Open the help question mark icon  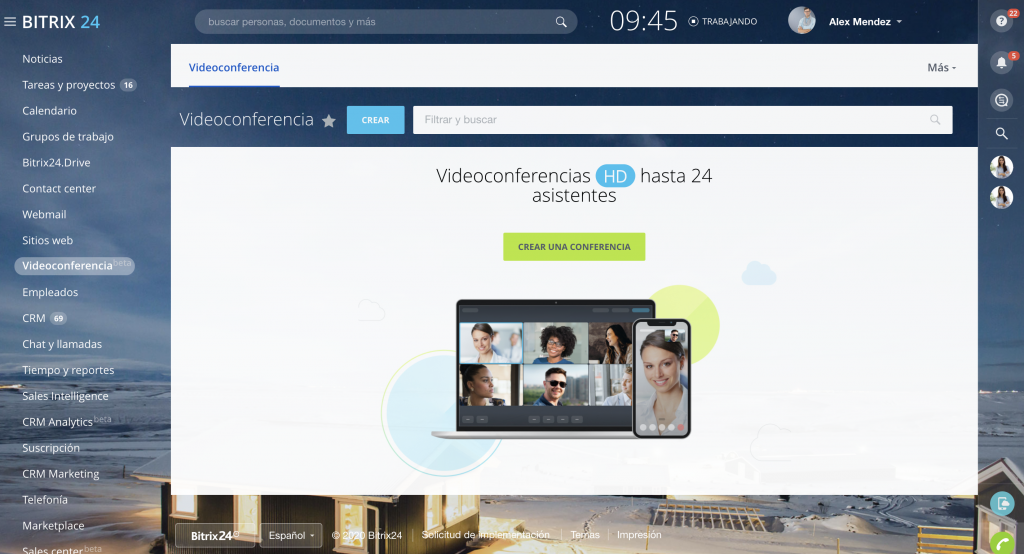1001,21
